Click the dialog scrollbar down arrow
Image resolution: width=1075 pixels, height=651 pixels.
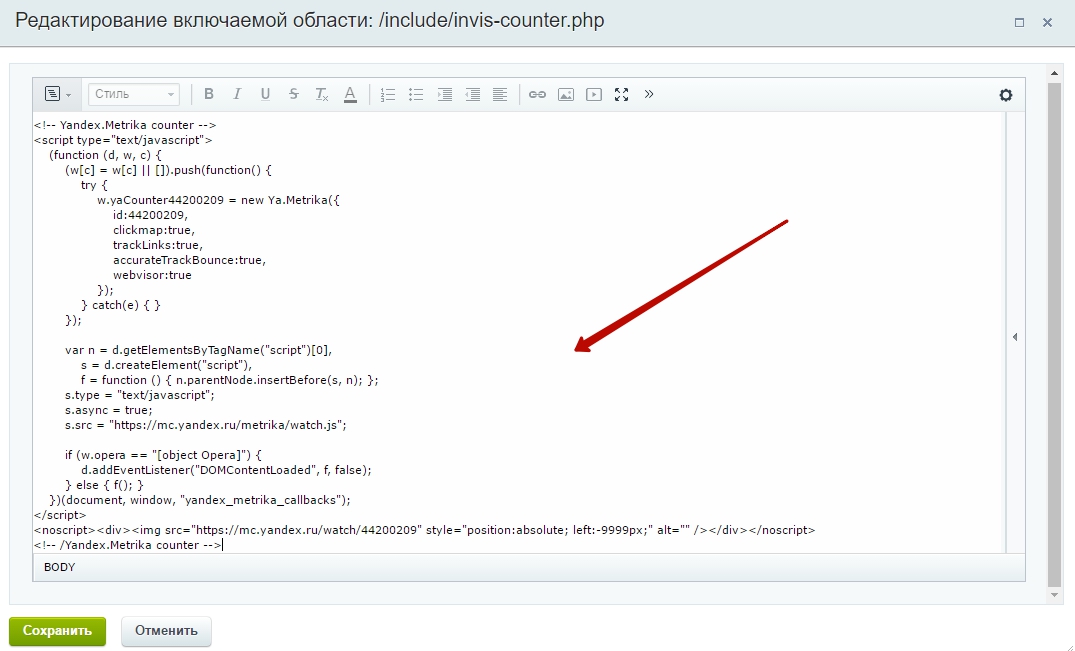pos(1054,595)
